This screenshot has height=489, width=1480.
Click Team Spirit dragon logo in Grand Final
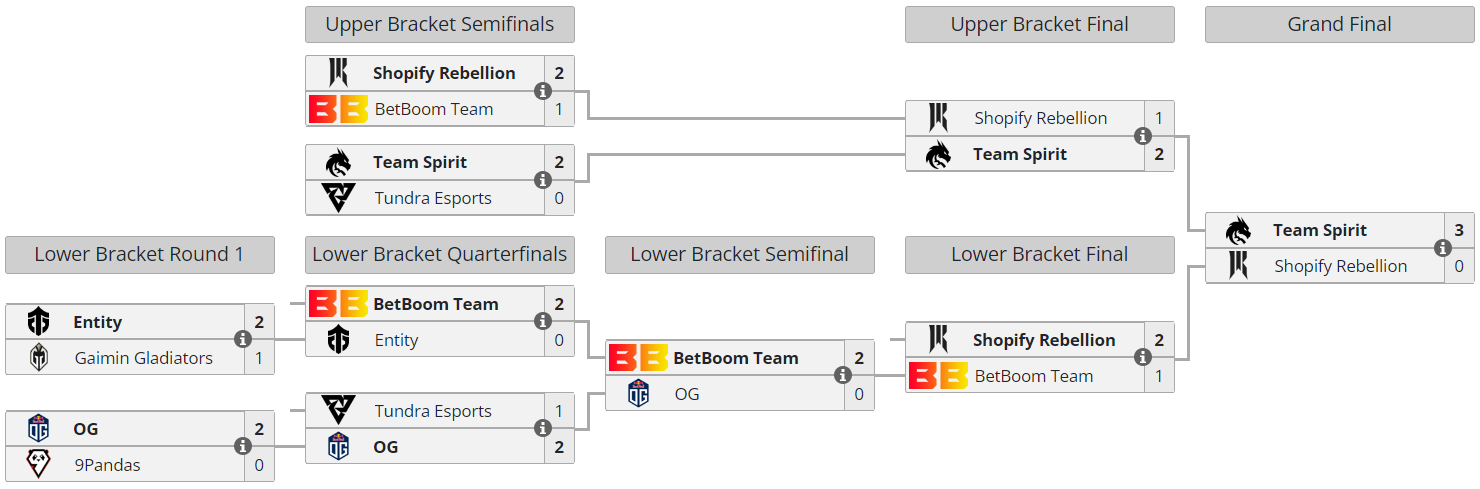click(x=1238, y=230)
